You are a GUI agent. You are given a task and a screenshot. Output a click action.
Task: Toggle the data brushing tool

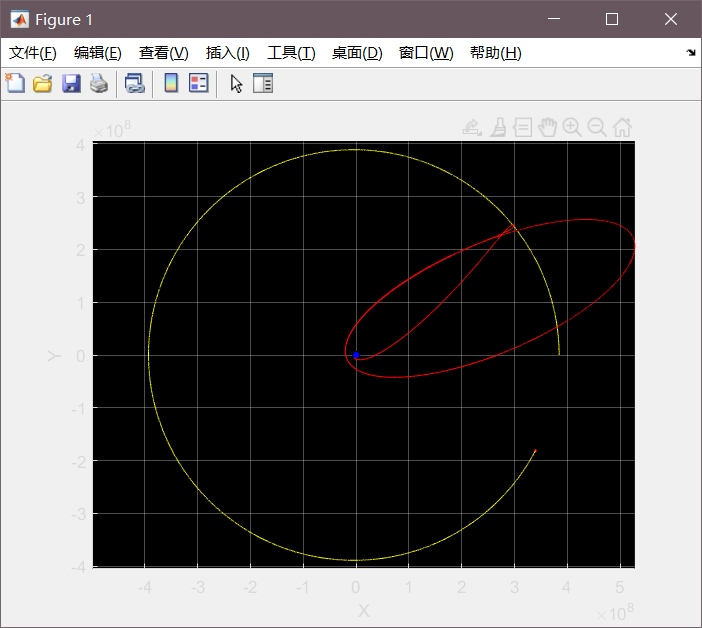(498, 128)
